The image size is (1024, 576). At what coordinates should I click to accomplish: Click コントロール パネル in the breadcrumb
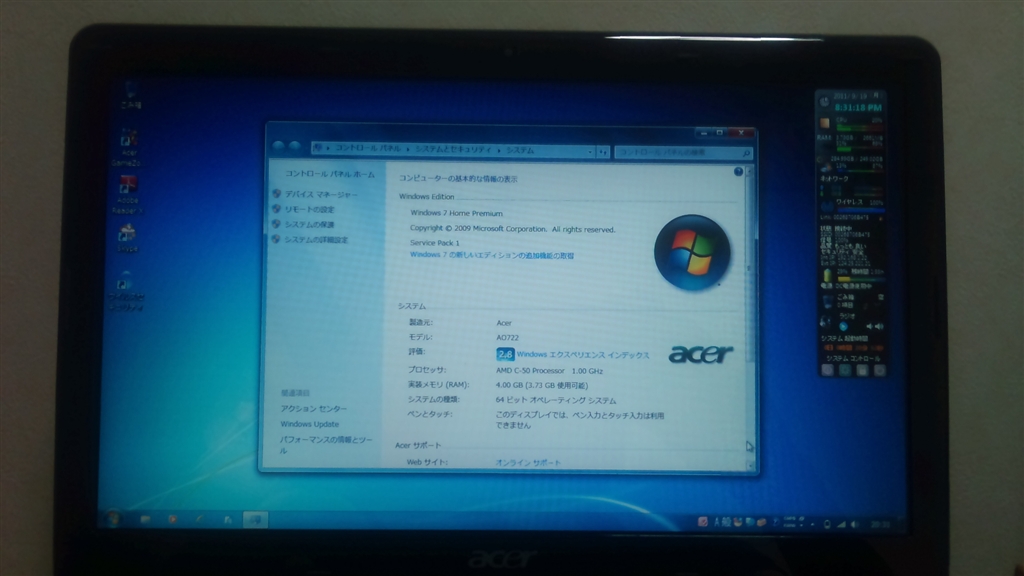[368, 148]
